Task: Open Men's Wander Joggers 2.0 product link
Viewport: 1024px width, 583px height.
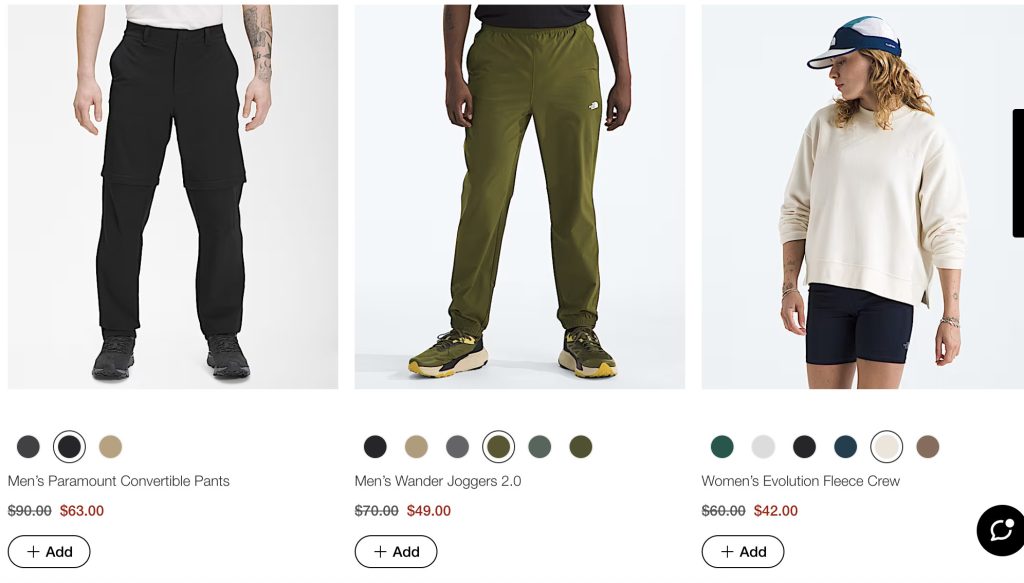Action: (x=437, y=481)
